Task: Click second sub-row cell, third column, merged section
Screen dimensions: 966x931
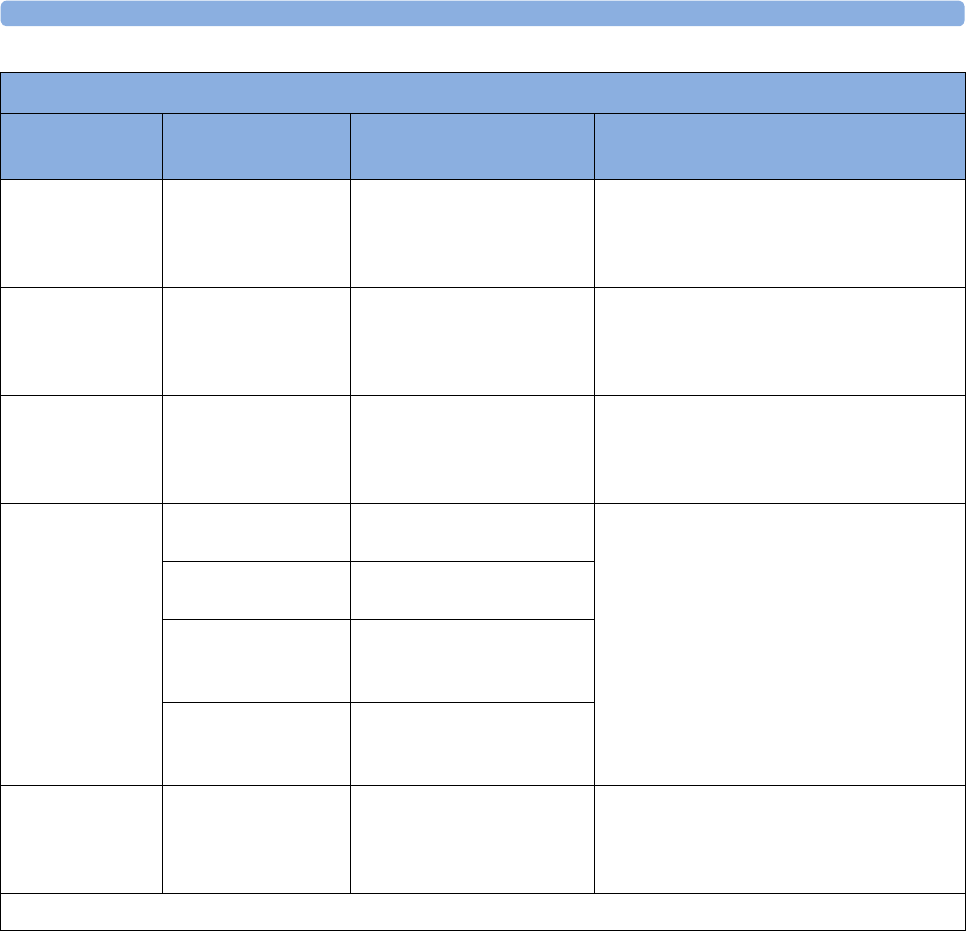Action: [473, 590]
